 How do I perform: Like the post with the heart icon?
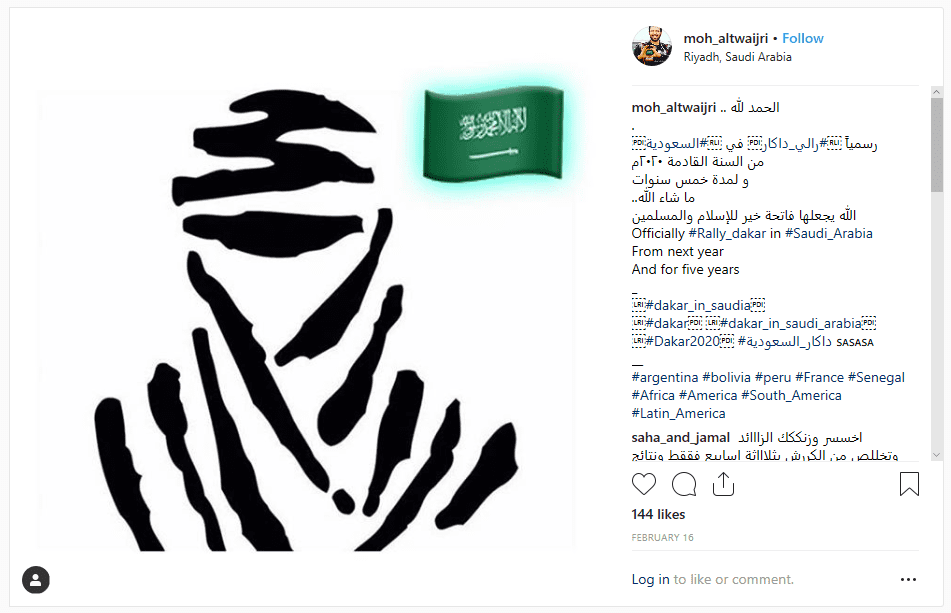644,484
